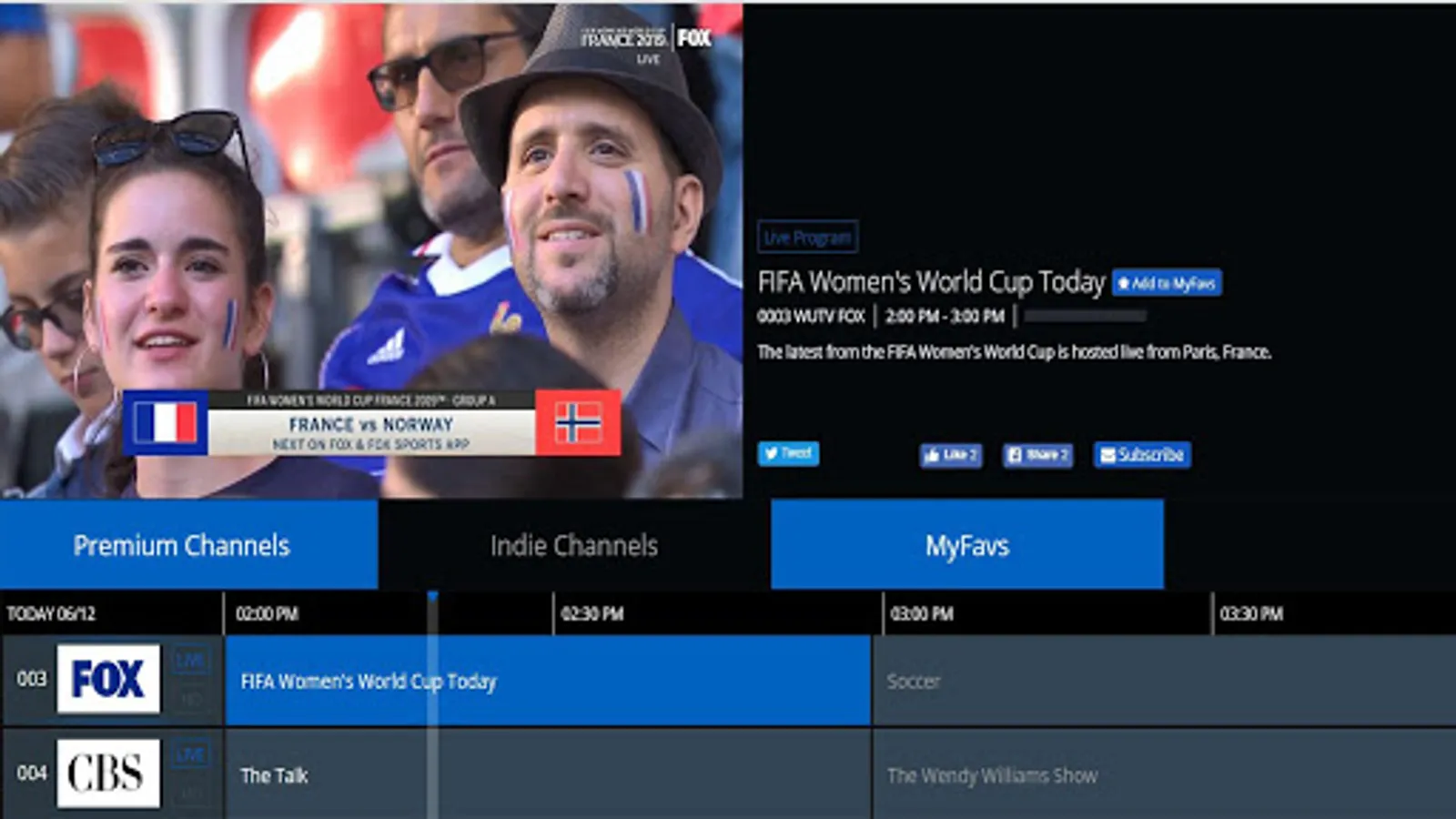Viewport: 1456px width, 819px height.
Task: Click the 02:30 PM time header
Action: click(592, 614)
